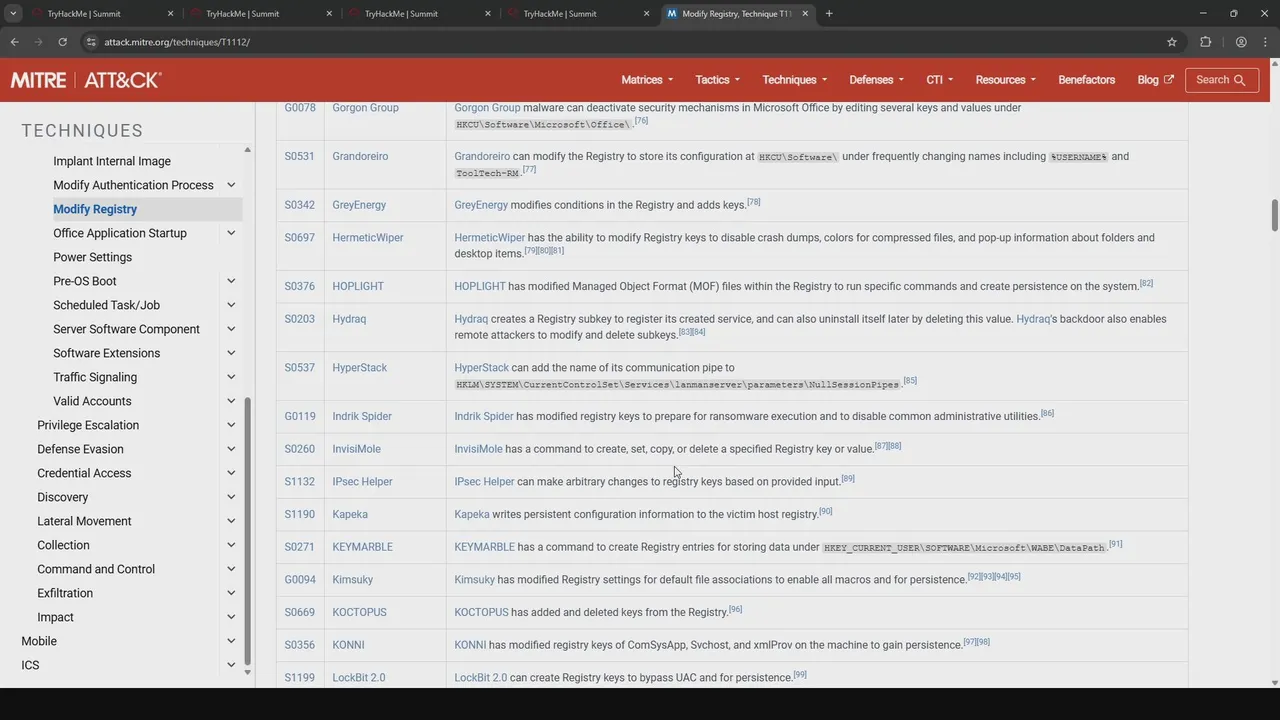Open the Blog external link
Image resolution: width=1280 pixels, height=720 pixels.
tap(1155, 80)
